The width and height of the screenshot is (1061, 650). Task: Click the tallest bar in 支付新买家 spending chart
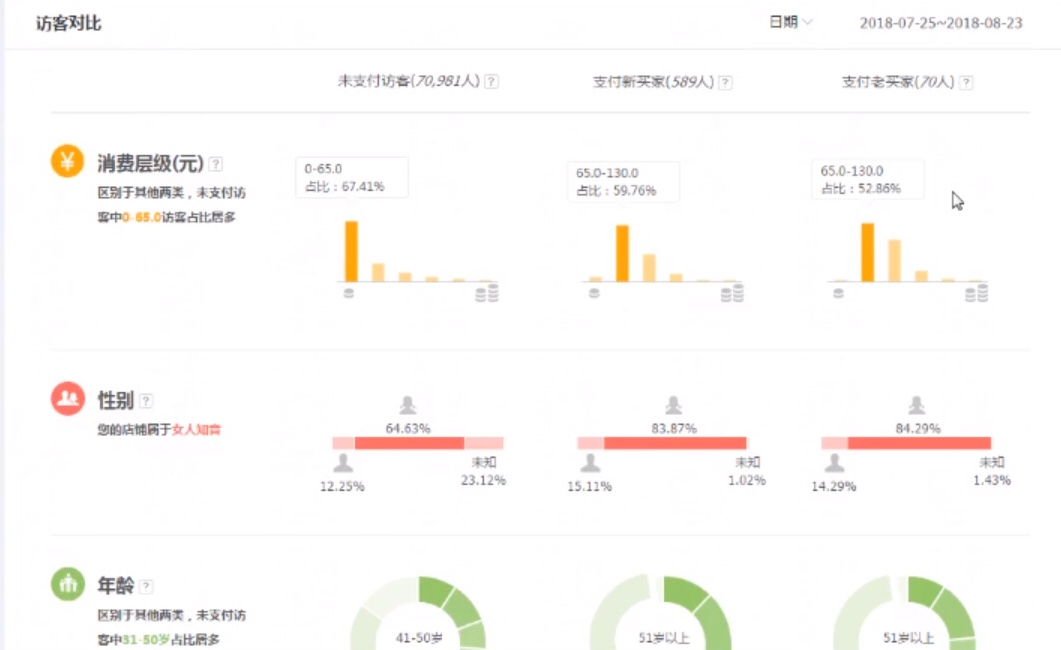point(622,253)
